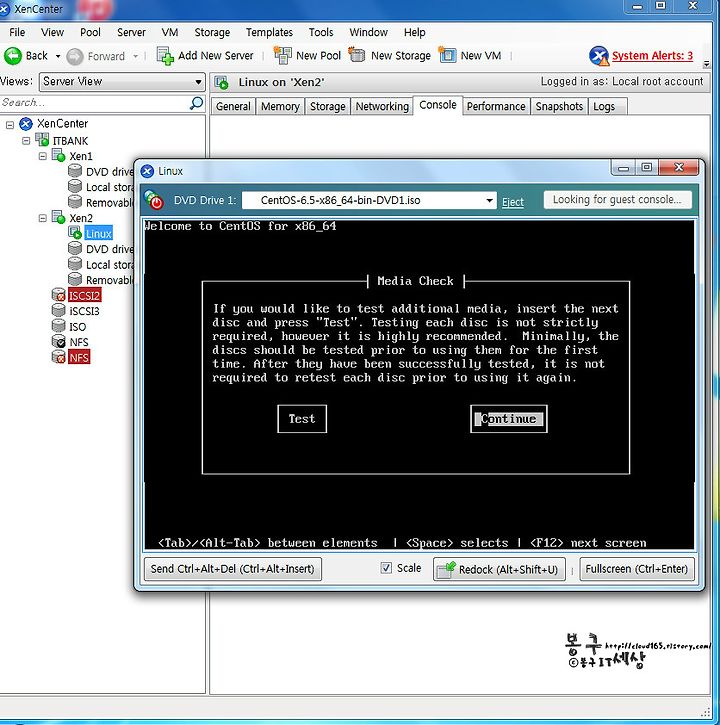Image resolution: width=720 pixels, height=725 pixels.
Task: Click the Add New Server icon
Action: (165, 56)
